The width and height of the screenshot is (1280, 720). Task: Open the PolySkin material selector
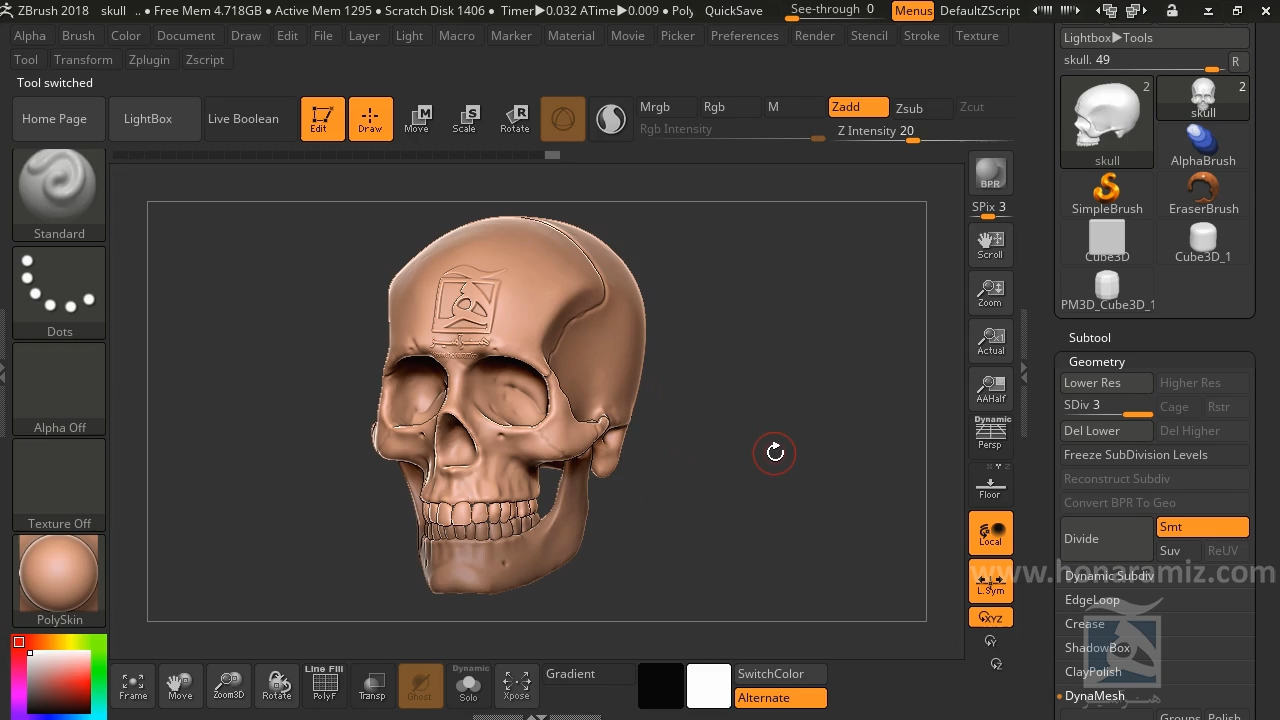click(59, 581)
